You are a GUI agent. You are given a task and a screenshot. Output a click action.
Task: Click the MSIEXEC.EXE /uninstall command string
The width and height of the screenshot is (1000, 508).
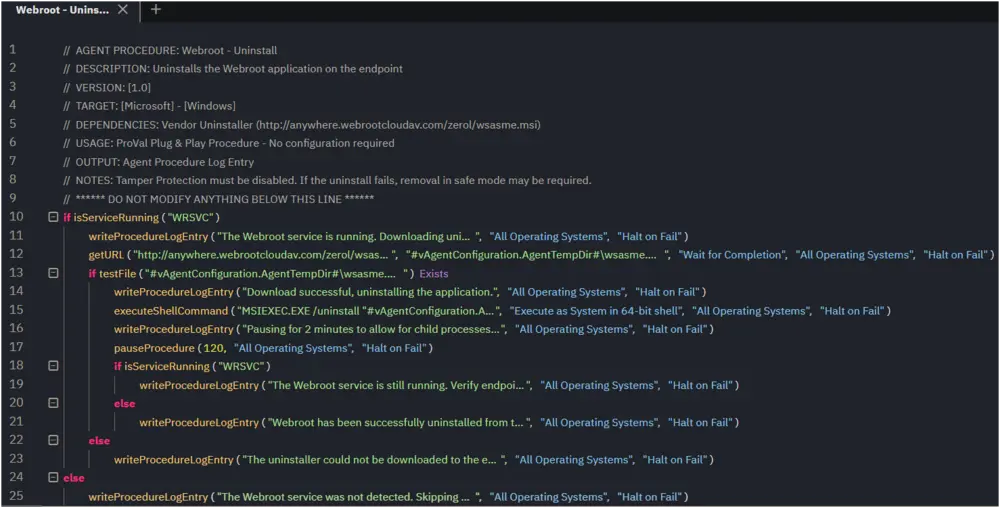click(x=369, y=311)
